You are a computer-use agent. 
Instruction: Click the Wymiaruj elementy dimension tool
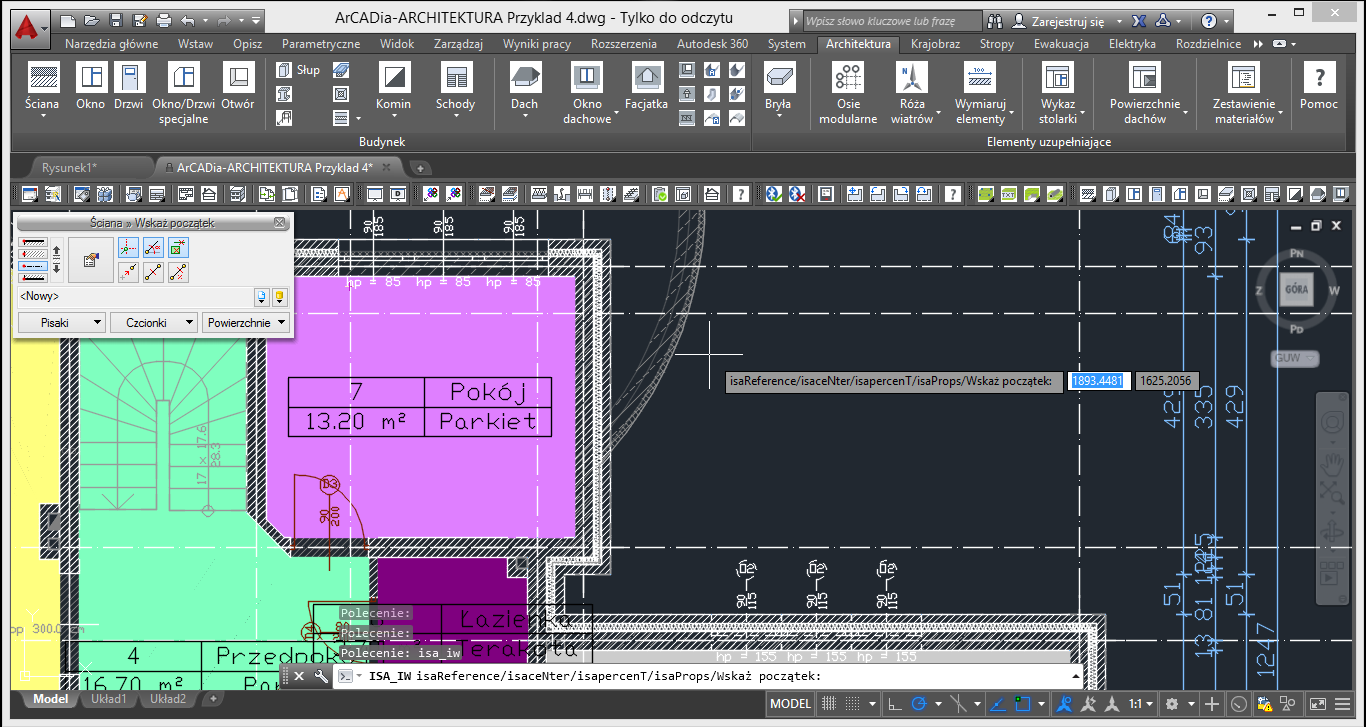click(x=980, y=93)
